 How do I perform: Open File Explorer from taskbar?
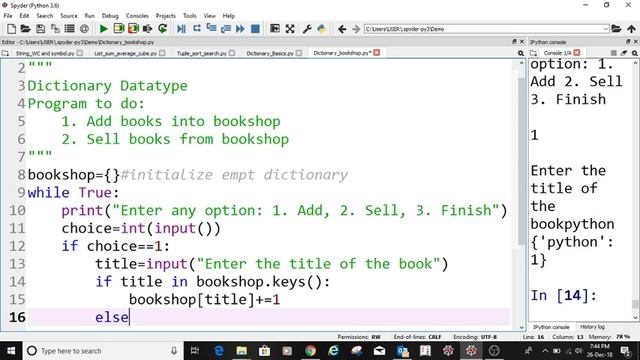coord(242,351)
